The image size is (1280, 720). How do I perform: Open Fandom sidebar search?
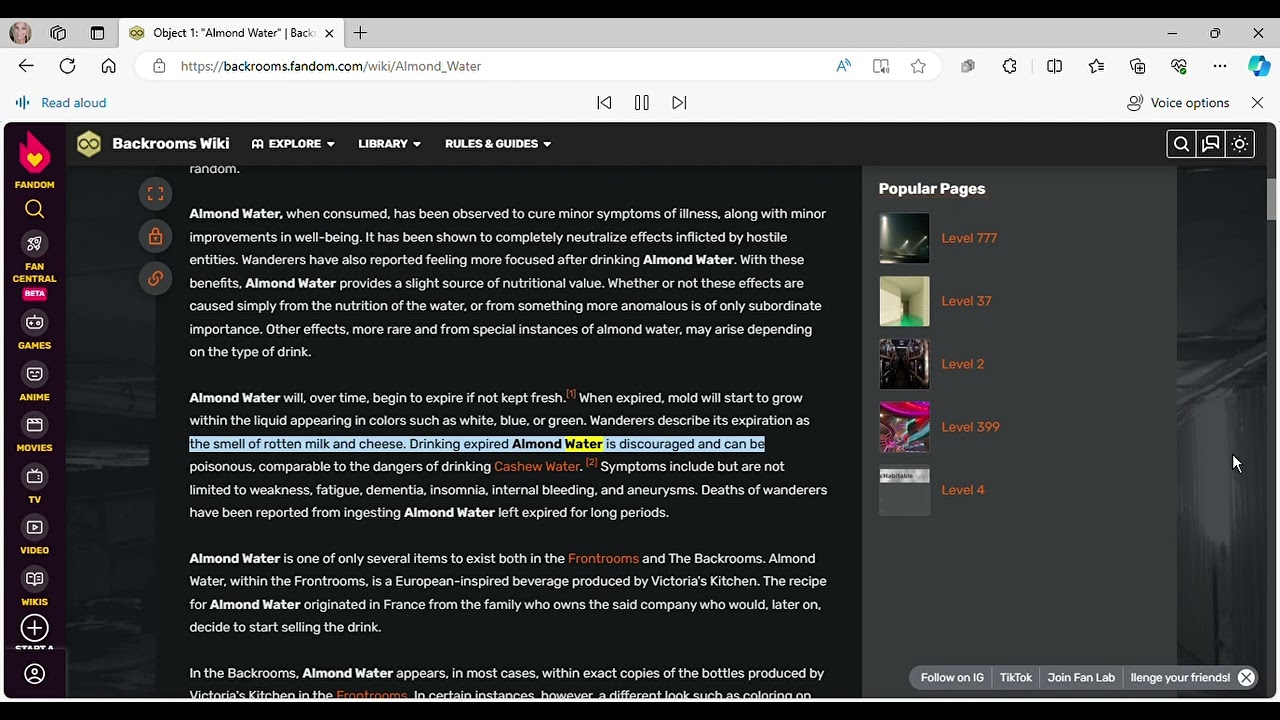pyautogui.click(x=35, y=209)
